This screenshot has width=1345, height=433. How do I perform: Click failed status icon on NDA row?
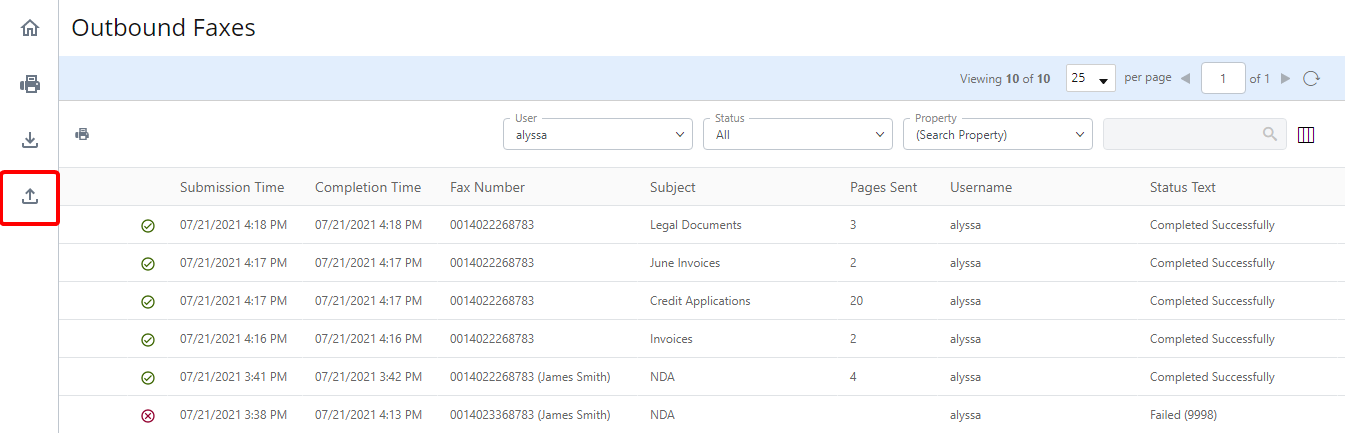[x=148, y=416]
